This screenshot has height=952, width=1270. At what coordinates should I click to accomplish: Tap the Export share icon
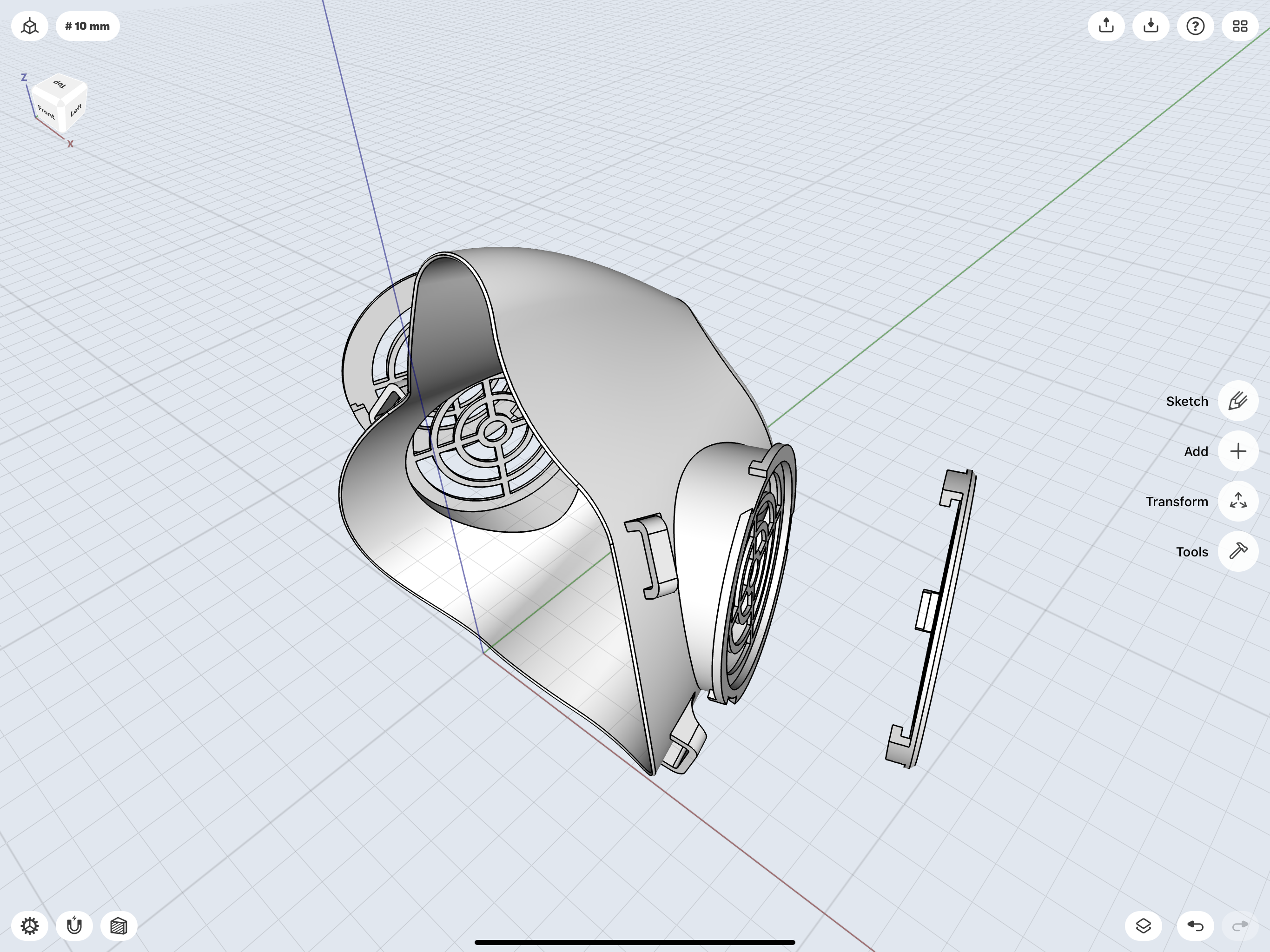click(x=1106, y=26)
